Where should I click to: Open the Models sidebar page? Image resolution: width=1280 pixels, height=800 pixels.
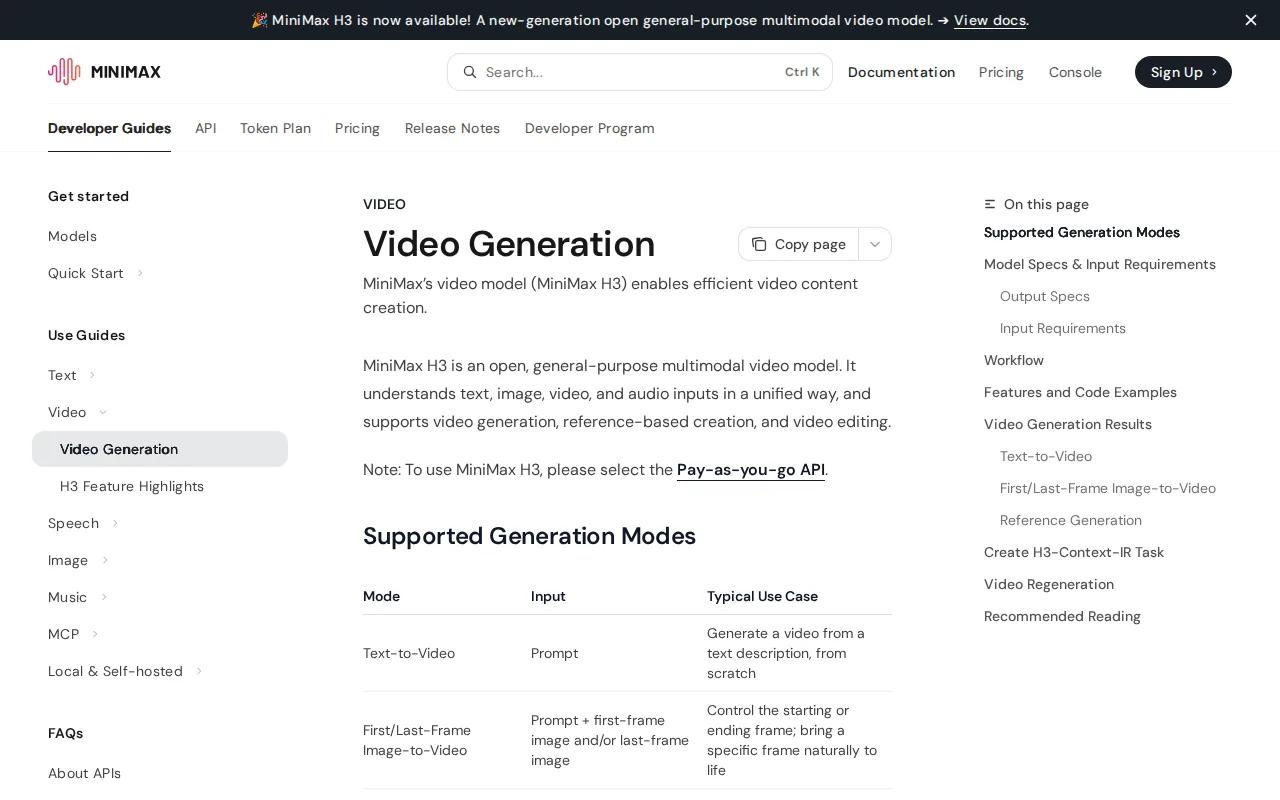coord(72,236)
